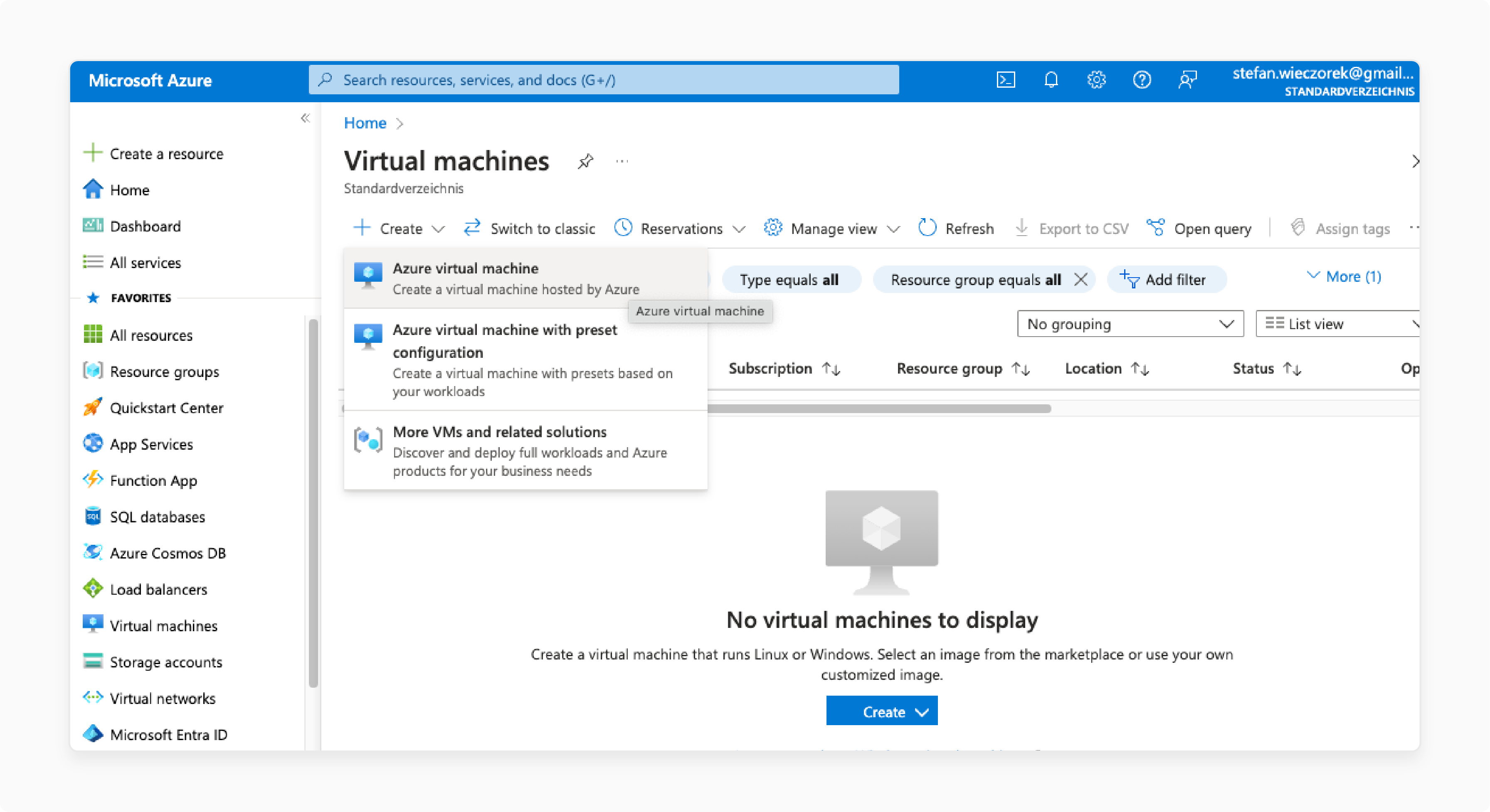
Task: Select Azure virtual machine with preset configuration
Action: pos(525,360)
